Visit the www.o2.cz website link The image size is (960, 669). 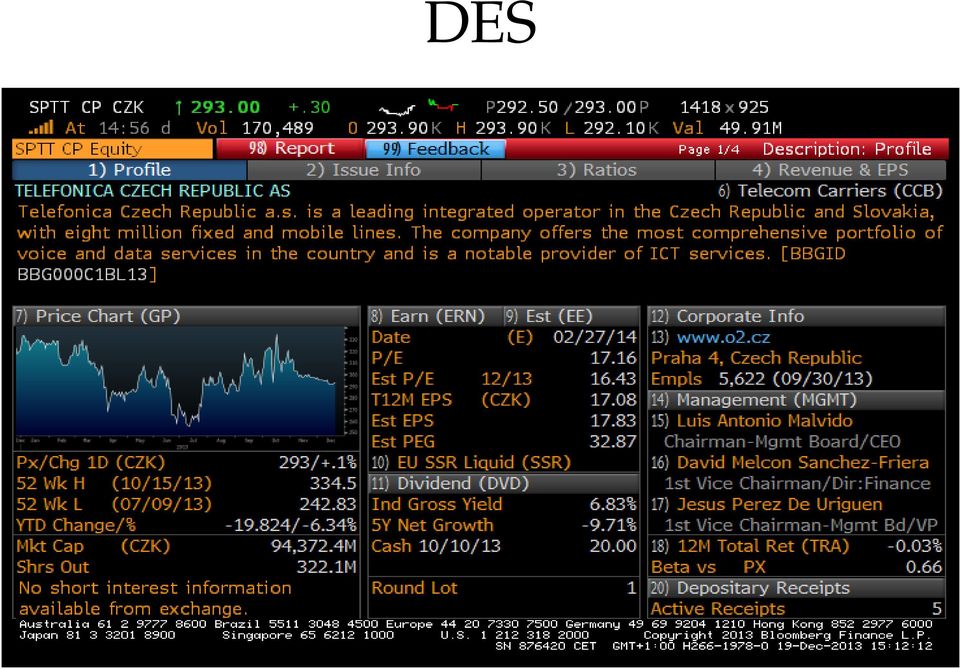(x=723, y=337)
